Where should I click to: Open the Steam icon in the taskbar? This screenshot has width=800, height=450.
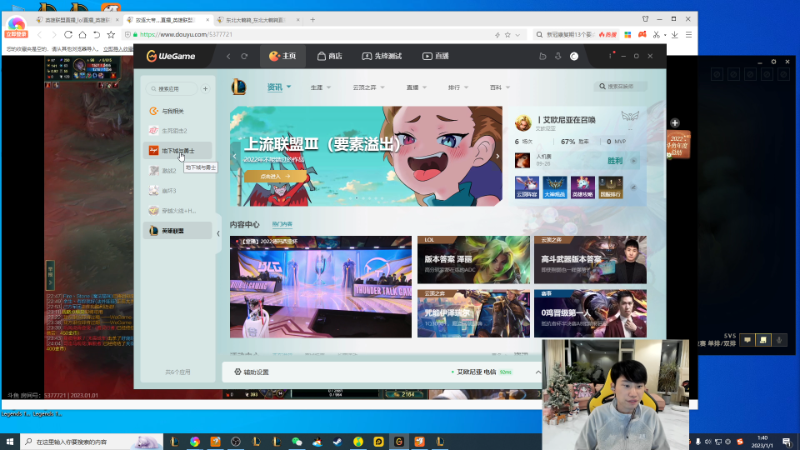click(338, 442)
